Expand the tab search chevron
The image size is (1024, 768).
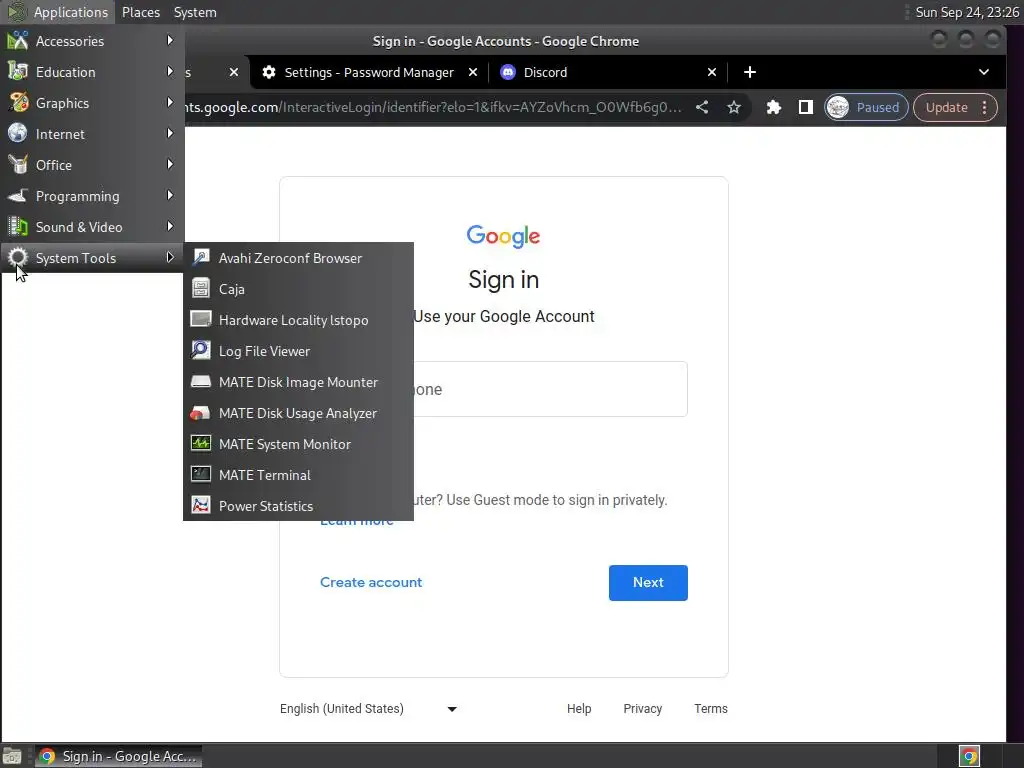pyautogui.click(x=984, y=72)
